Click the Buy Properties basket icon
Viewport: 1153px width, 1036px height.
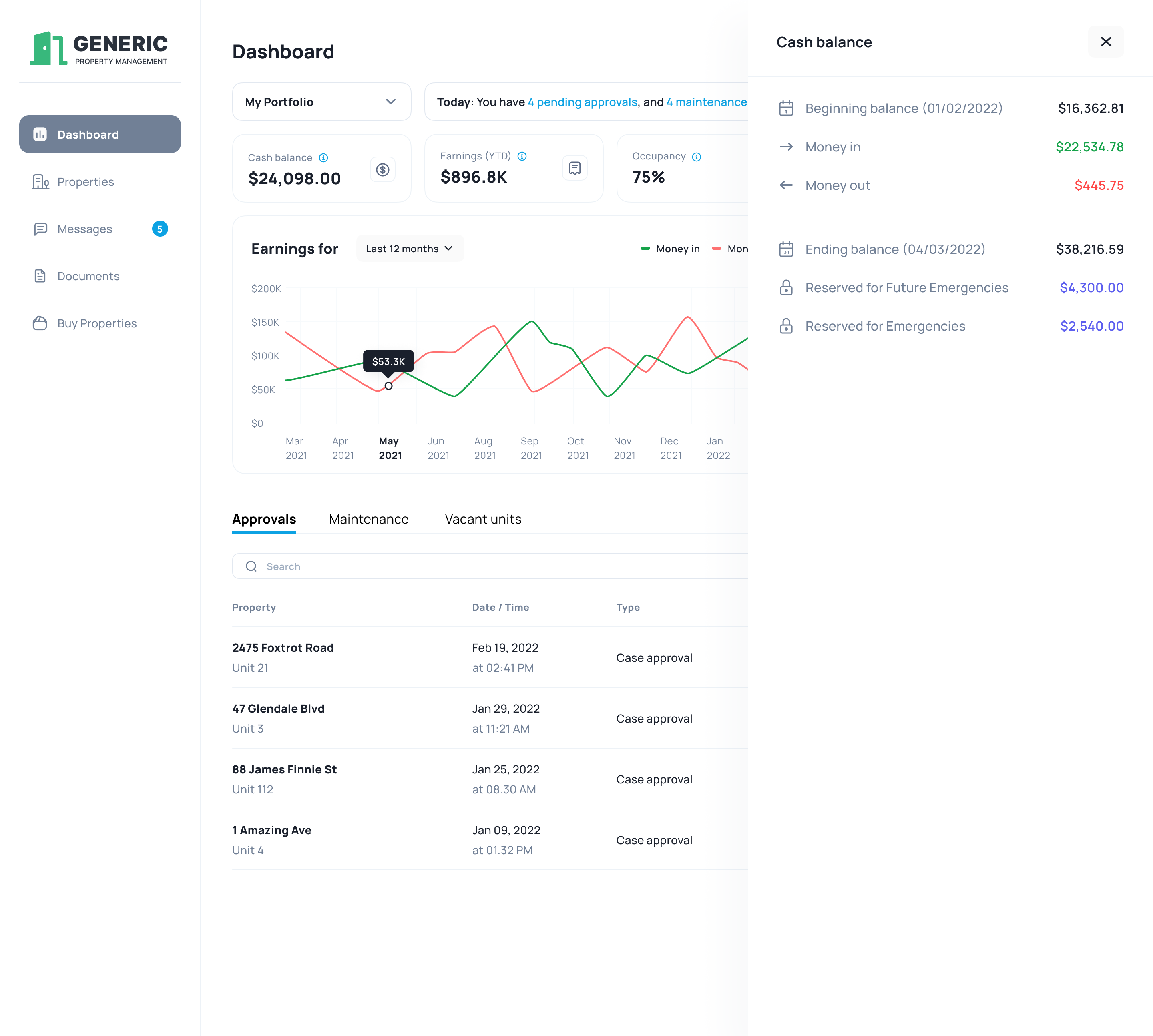pyautogui.click(x=40, y=323)
